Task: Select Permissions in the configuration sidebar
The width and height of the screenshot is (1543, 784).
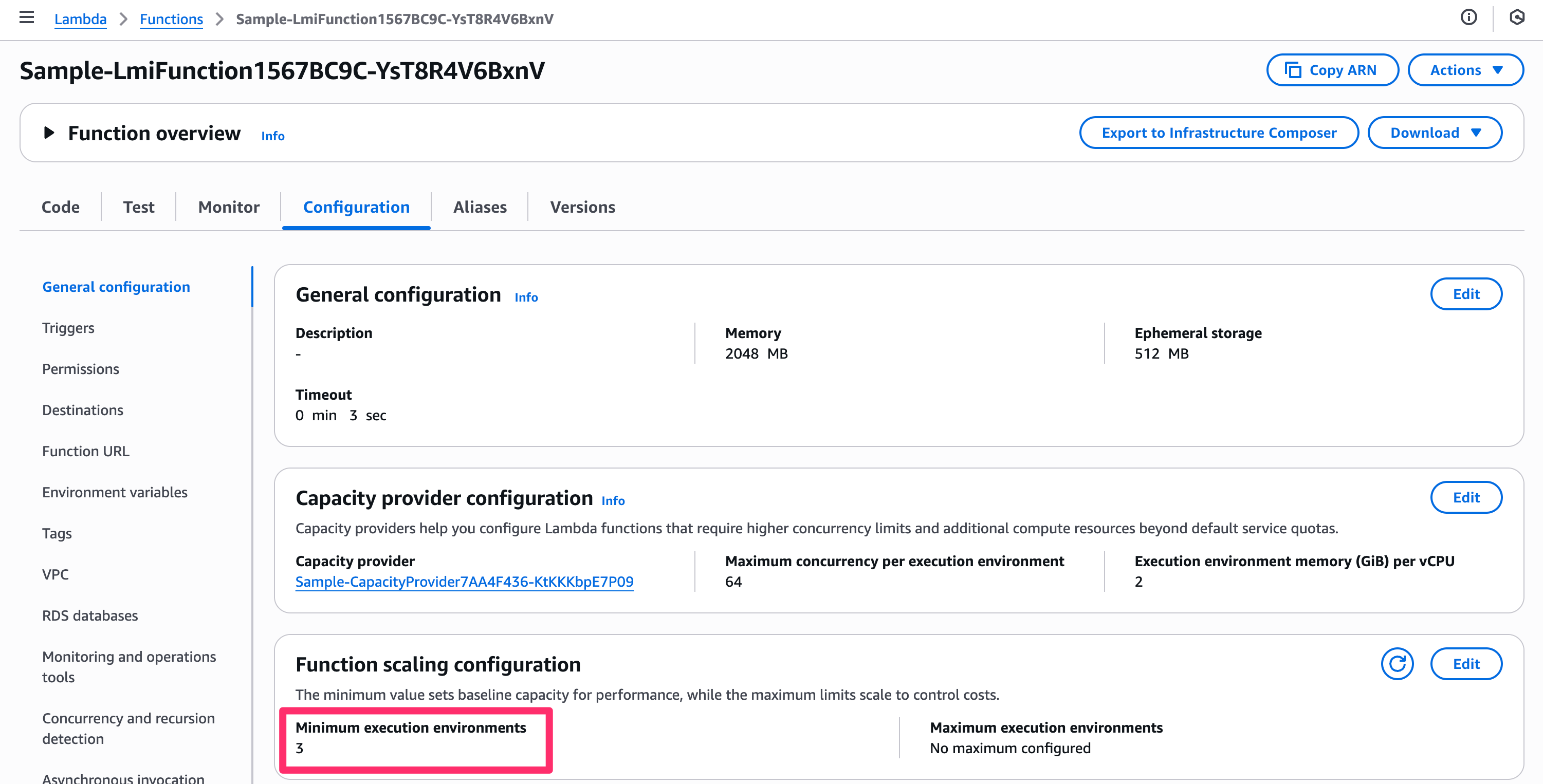Action: pos(80,369)
